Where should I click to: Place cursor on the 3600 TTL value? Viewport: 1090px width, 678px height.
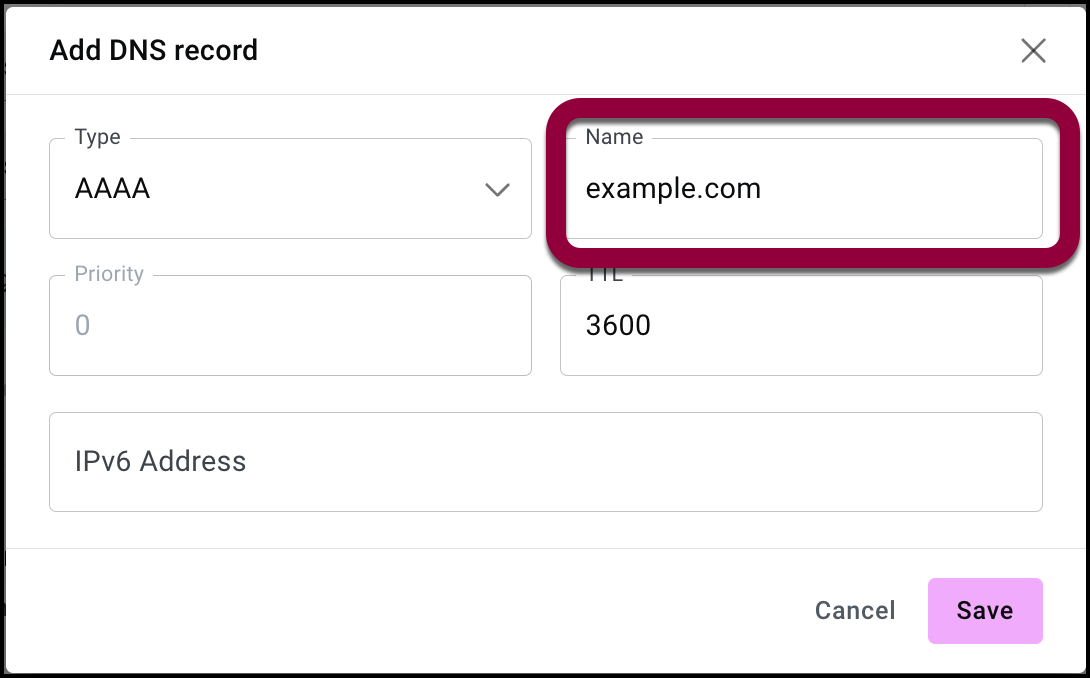[x=618, y=325]
